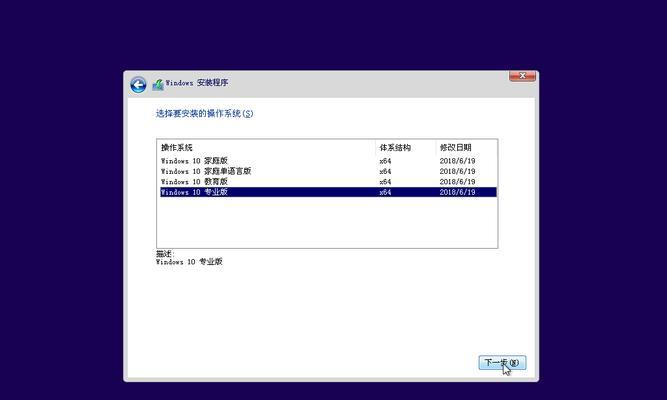Select Windows 10 家庭版 row
This screenshot has height=400, width=667.
tap(328, 161)
